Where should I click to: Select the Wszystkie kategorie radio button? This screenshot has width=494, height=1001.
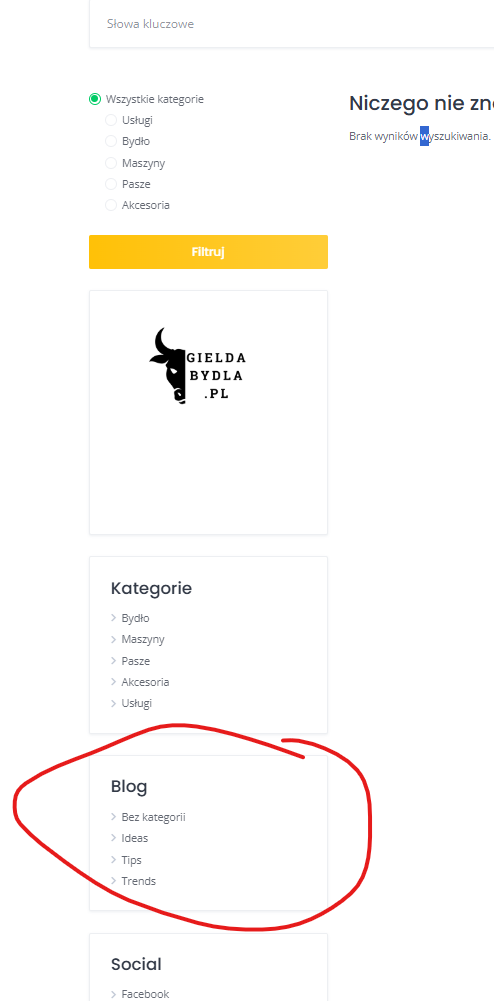(95, 99)
